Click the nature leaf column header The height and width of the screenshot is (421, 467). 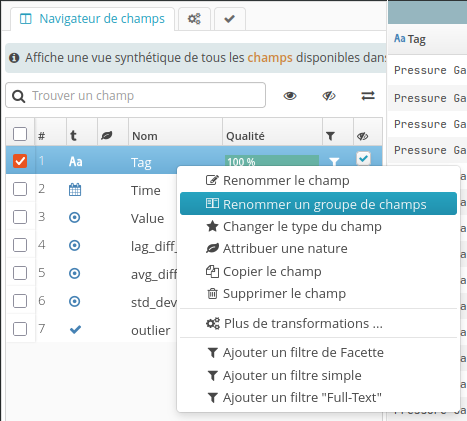107,136
